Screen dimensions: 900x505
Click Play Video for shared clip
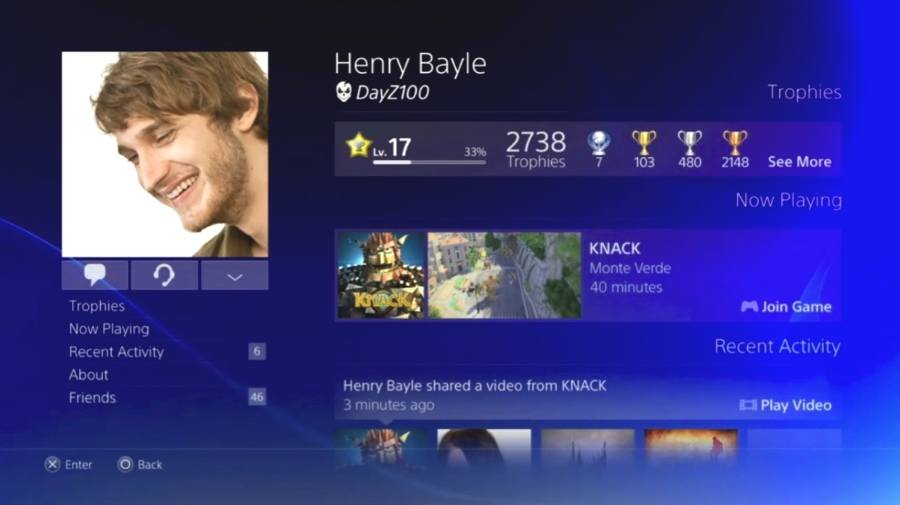tap(786, 405)
